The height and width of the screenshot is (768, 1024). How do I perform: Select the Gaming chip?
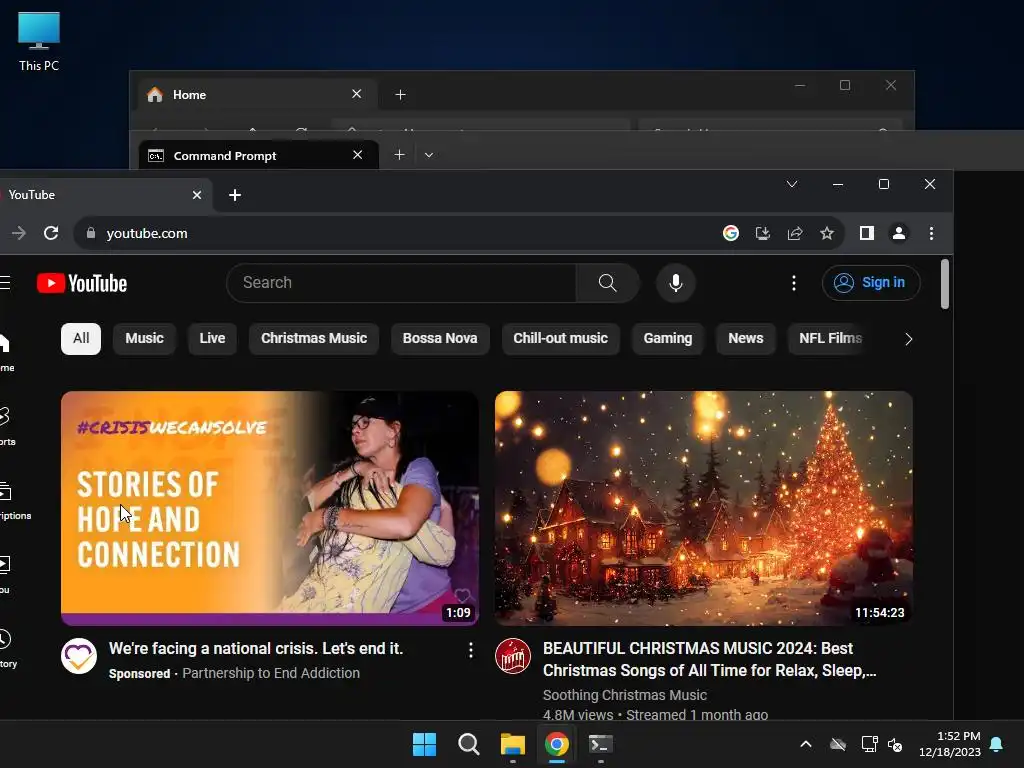pos(667,338)
